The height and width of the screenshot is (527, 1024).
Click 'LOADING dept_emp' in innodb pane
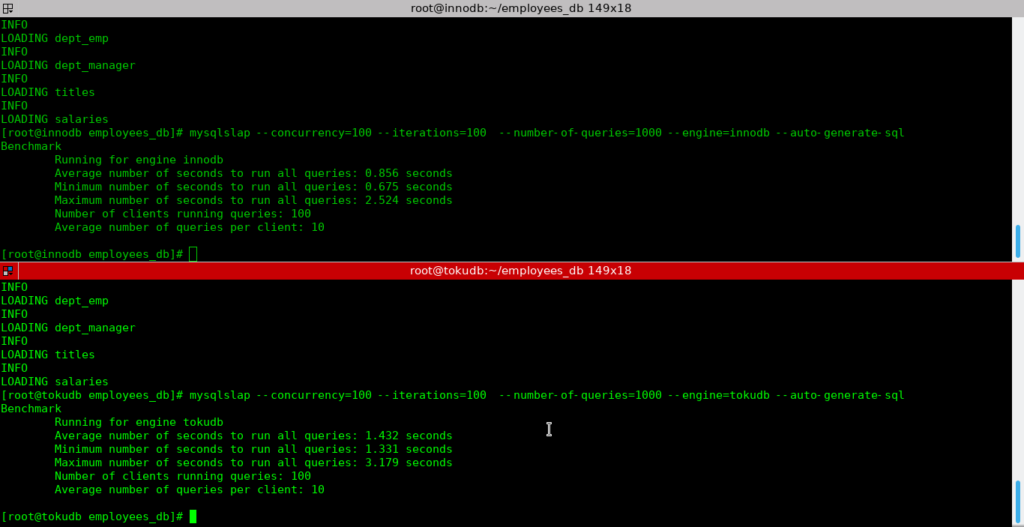(x=54, y=39)
